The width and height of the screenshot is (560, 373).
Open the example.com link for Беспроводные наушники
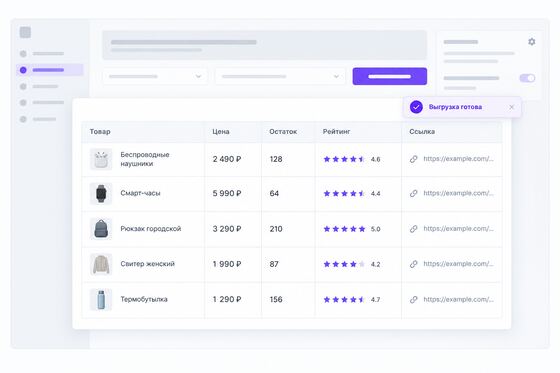pyautogui.click(x=459, y=159)
